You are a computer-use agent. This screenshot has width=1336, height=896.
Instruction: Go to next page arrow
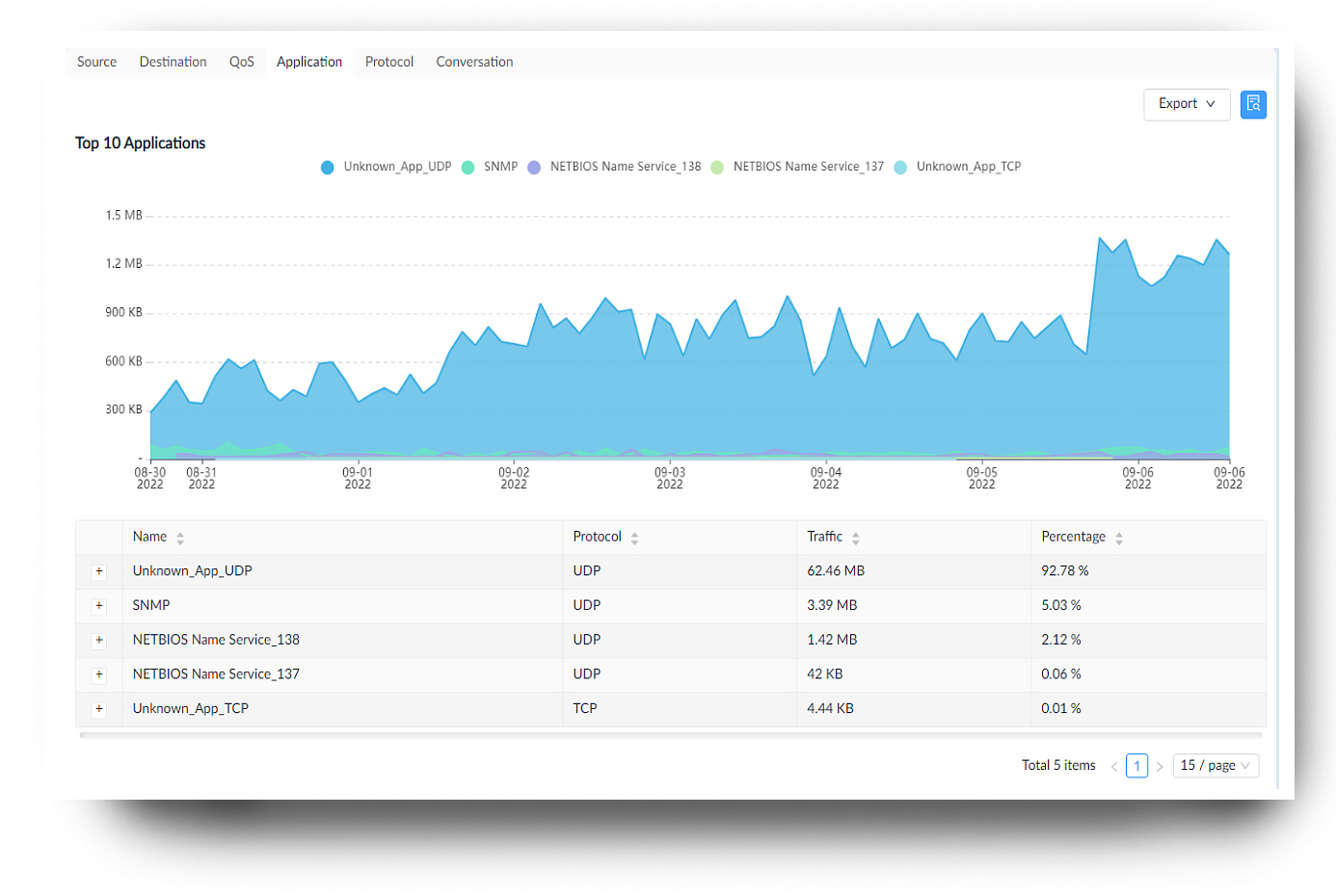click(x=1160, y=767)
